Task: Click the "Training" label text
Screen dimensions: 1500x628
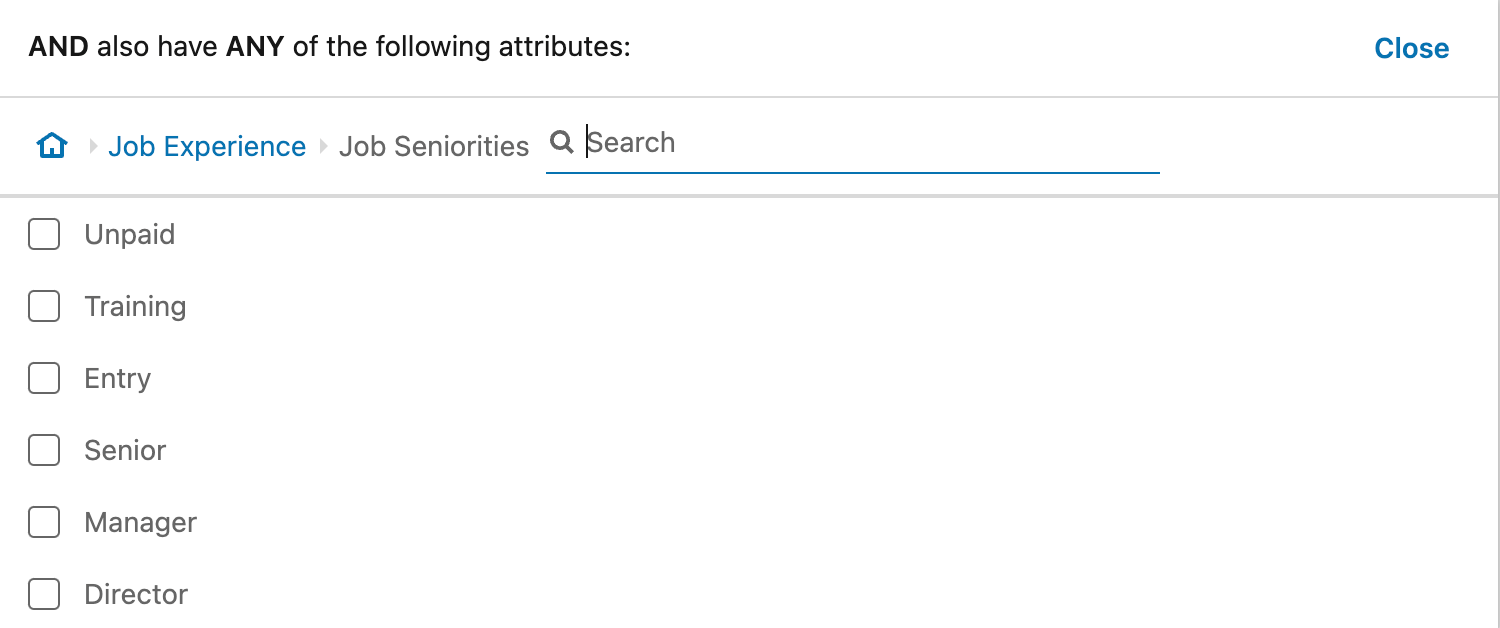Action: (135, 306)
